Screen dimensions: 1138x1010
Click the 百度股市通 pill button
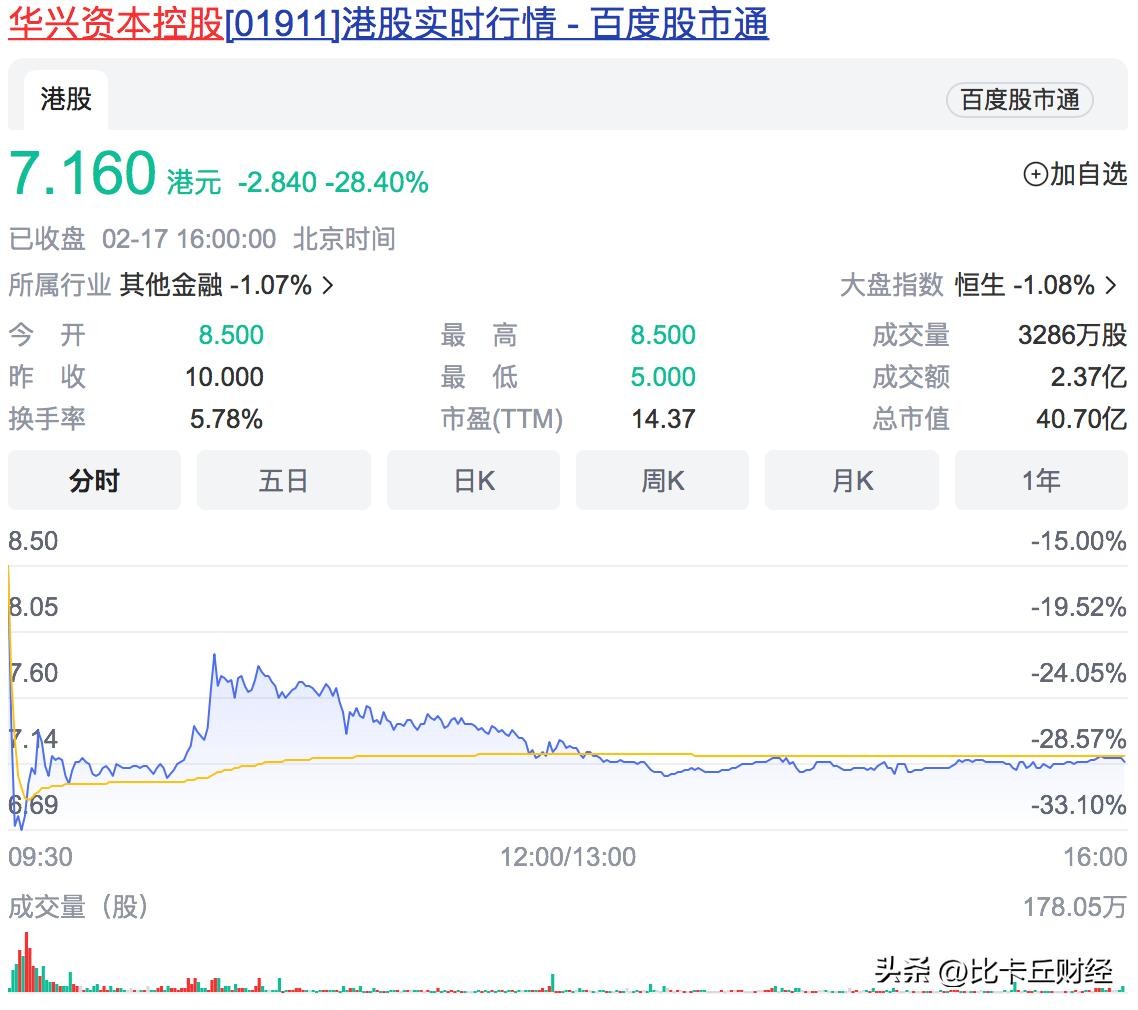click(x=1019, y=100)
